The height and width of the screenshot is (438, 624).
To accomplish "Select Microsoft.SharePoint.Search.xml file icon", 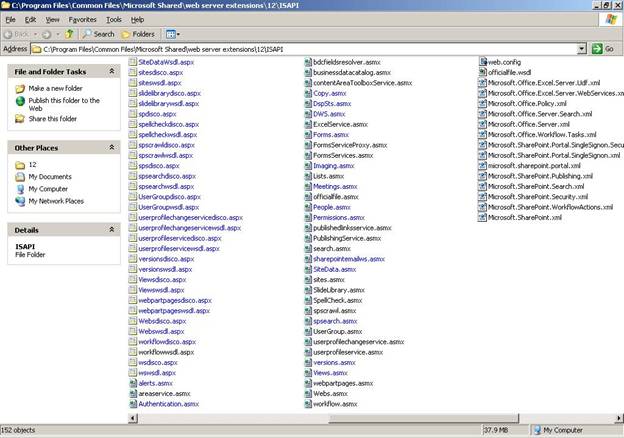I will 483,186.
